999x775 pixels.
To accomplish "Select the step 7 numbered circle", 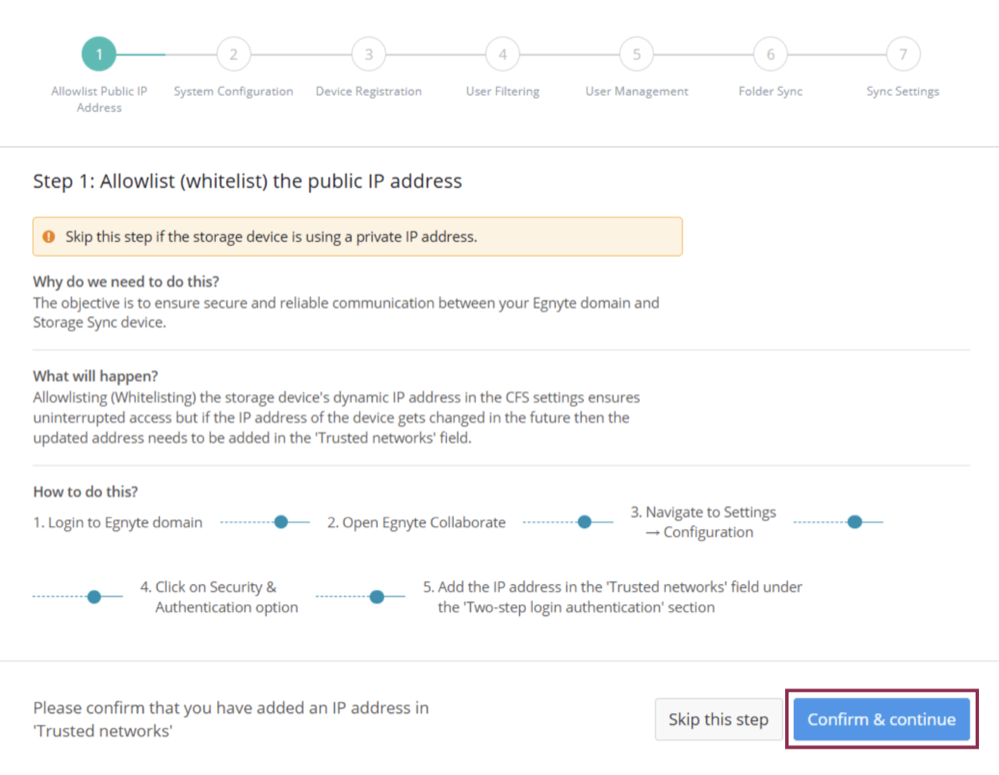I will point(903,54).
